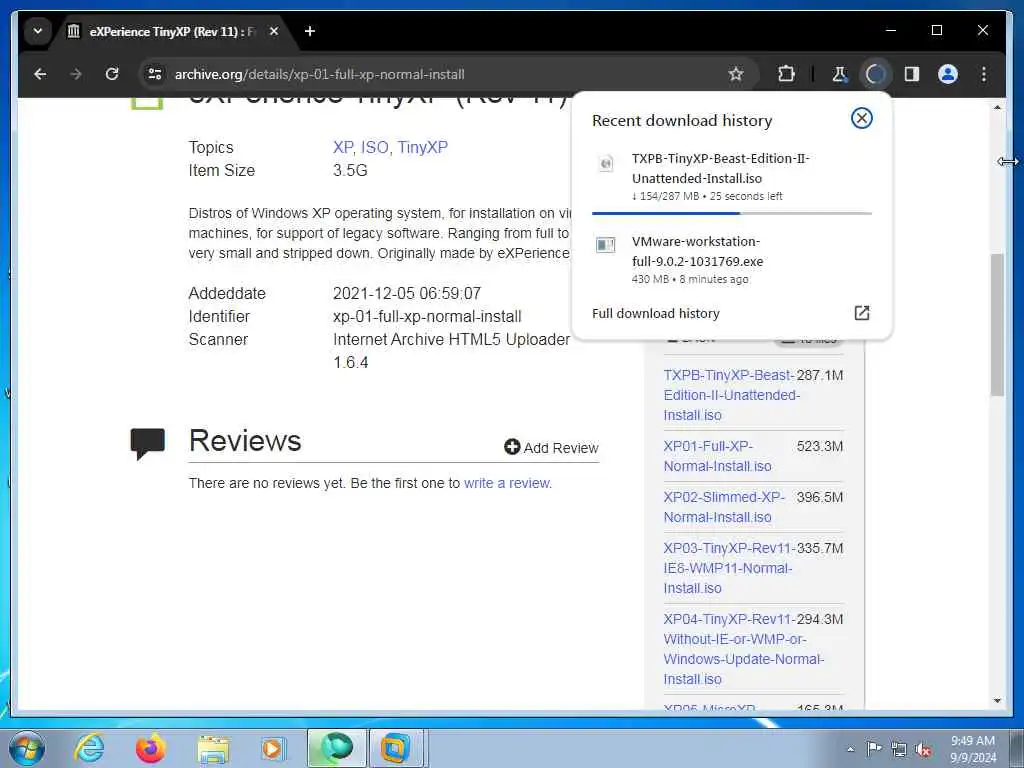
Task: Click the downloads progress icon in toolbar
Action: [875, 74]
